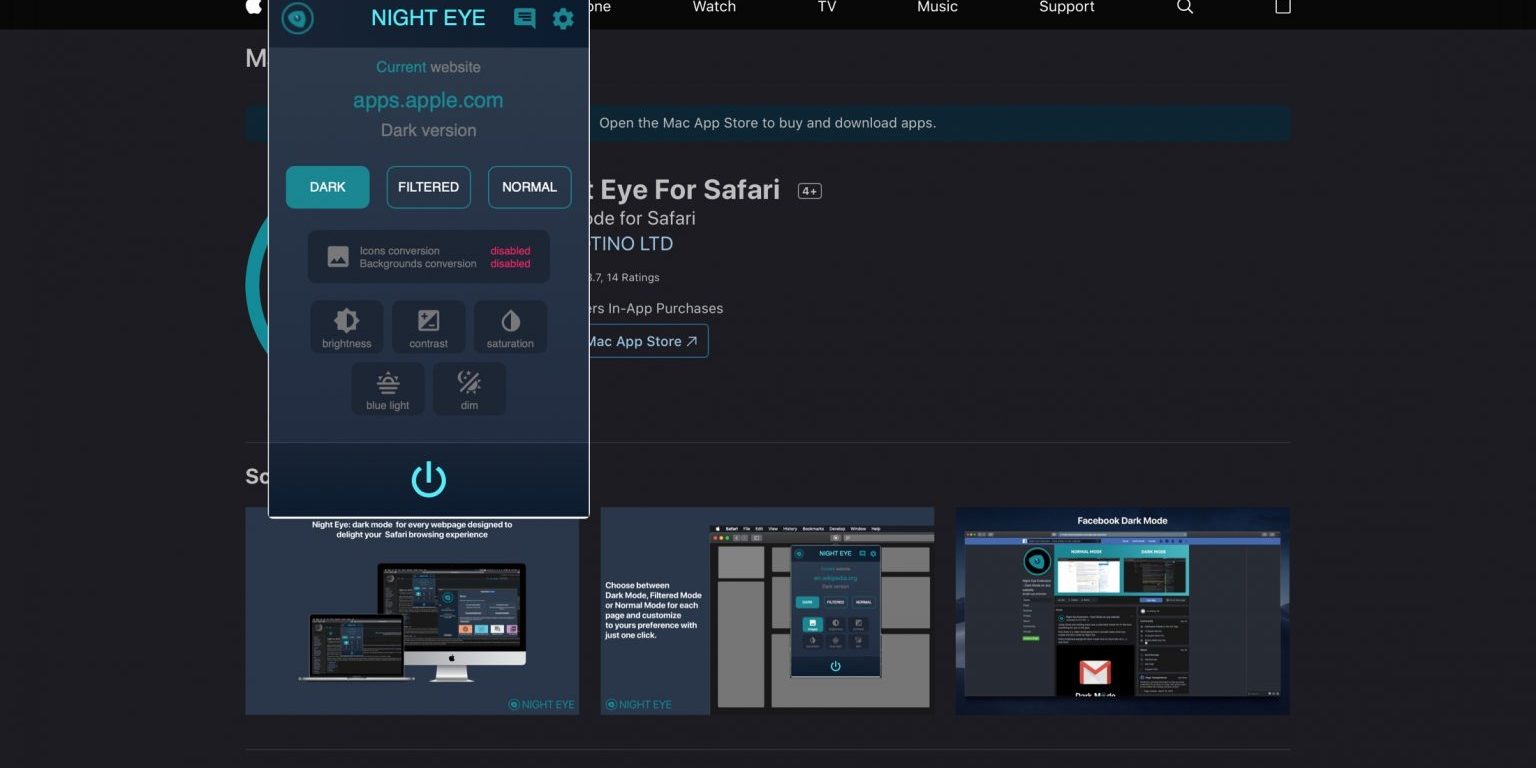Viewport: 1536px width, 768px height.
Task: Open the Music menu item
Action: [x=937, y=7]
